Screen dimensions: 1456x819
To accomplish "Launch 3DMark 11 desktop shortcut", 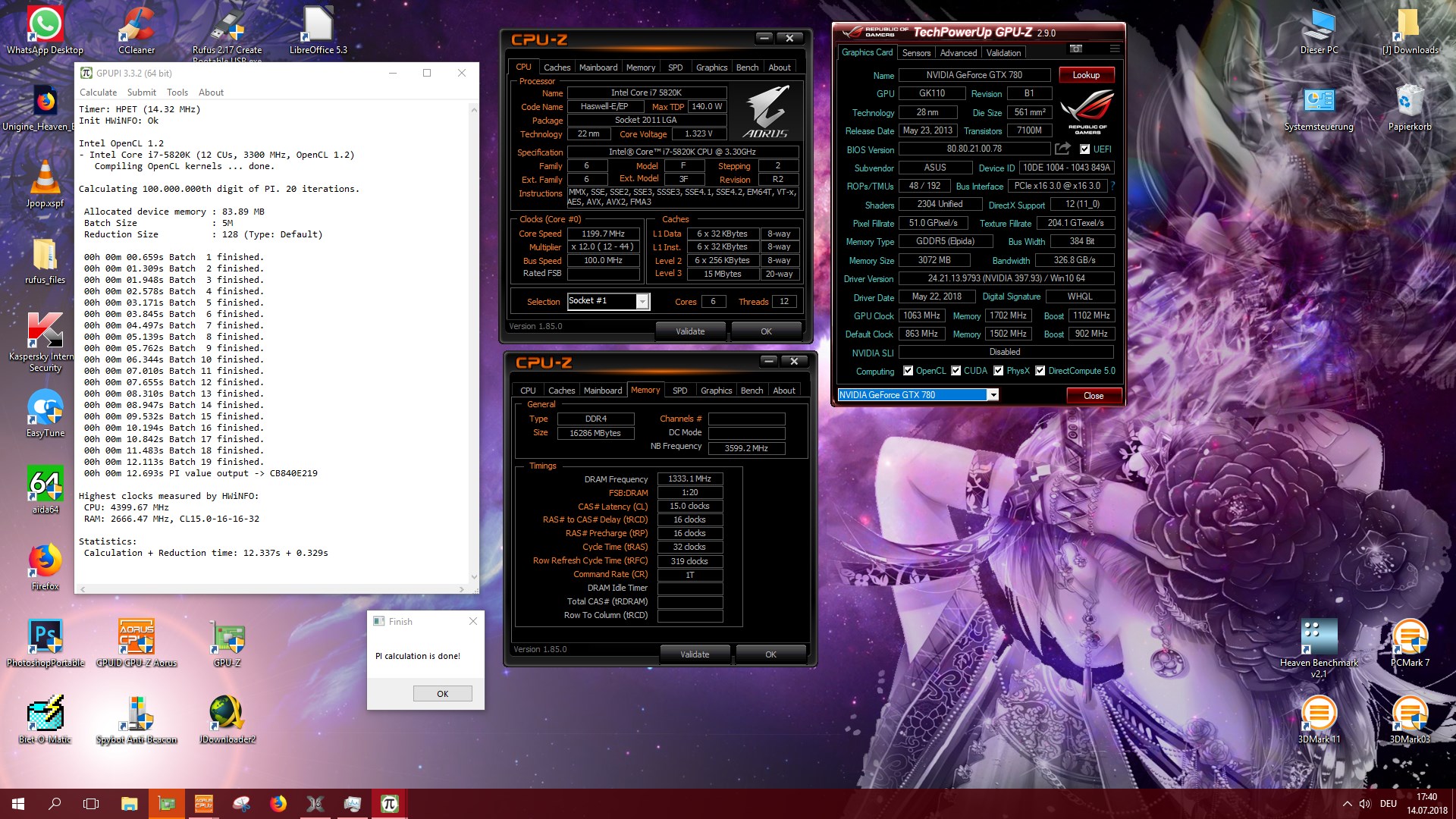I will (x=1319, y=720).
